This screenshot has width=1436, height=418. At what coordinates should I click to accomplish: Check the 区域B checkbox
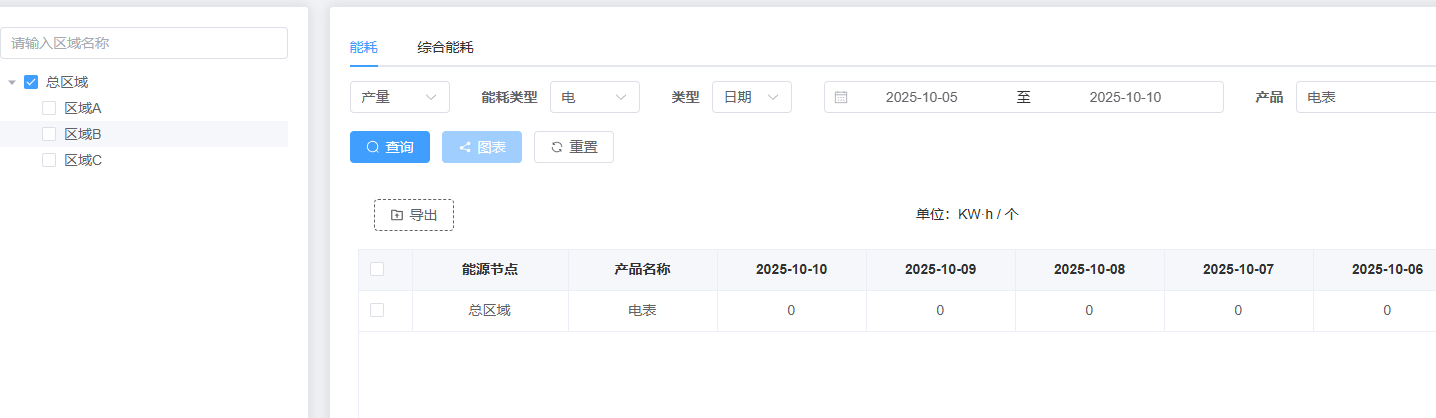[49, 134]
